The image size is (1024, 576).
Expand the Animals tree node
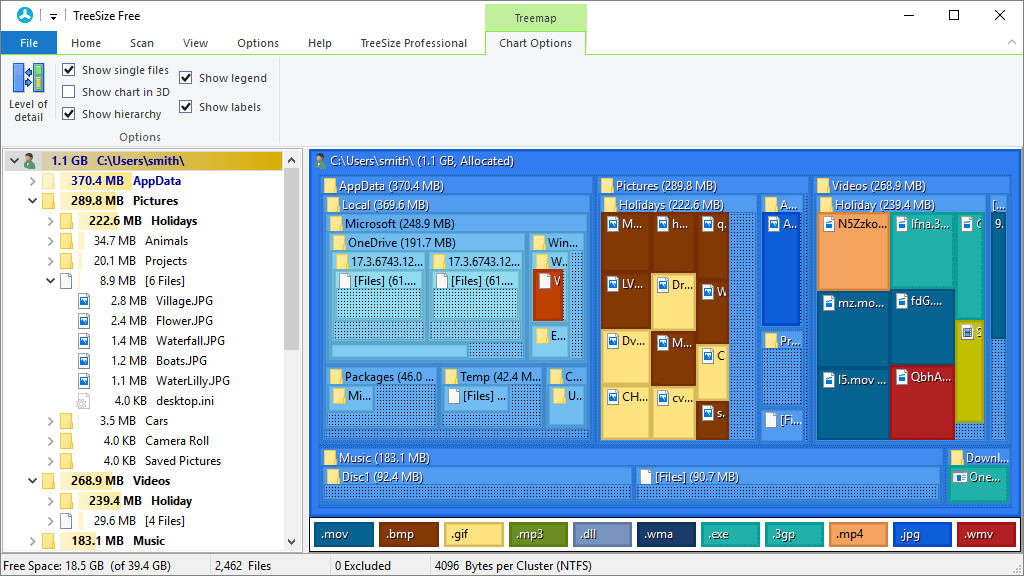[50, 241]
